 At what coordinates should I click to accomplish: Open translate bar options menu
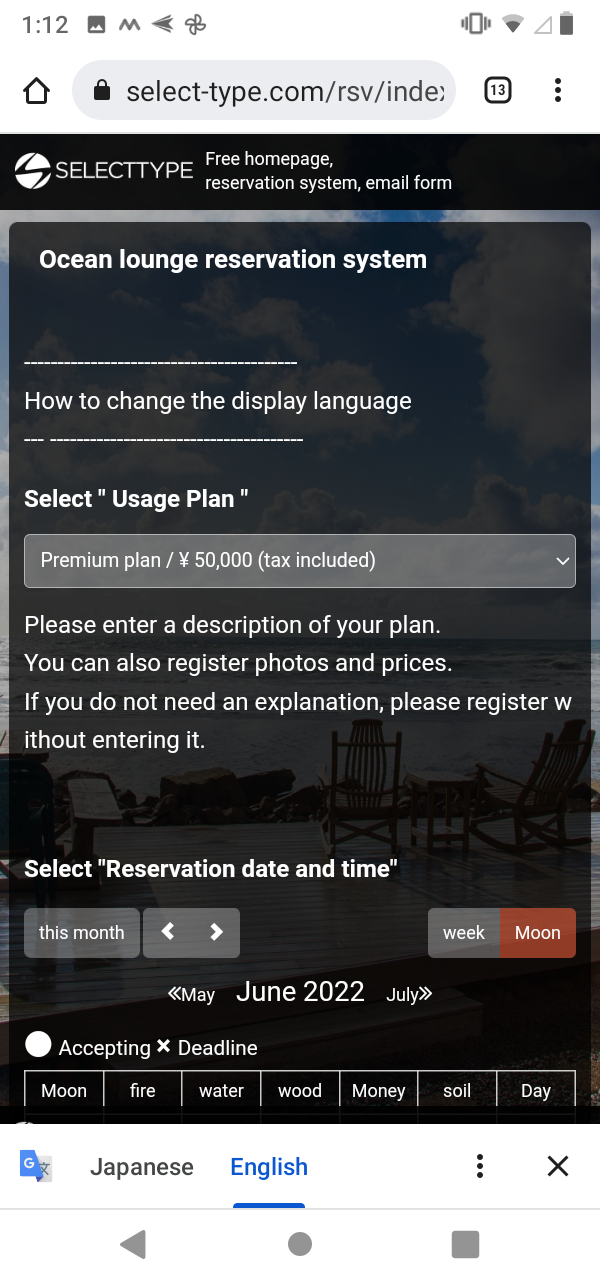[480, 1166]
